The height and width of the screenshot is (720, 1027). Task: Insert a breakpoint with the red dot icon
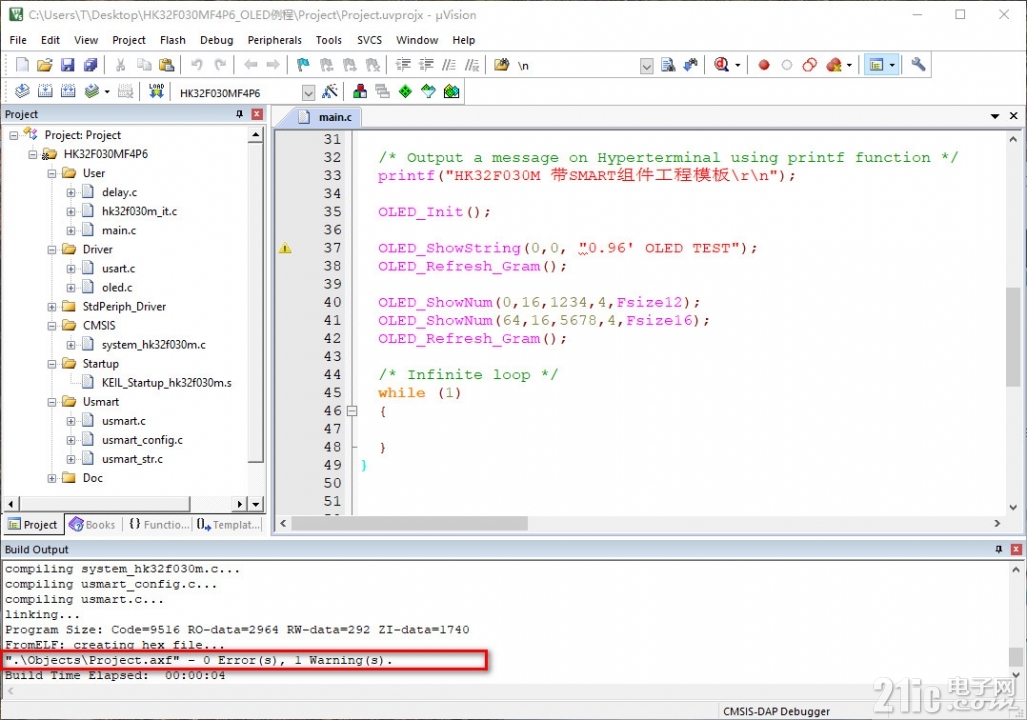[764, 65]
